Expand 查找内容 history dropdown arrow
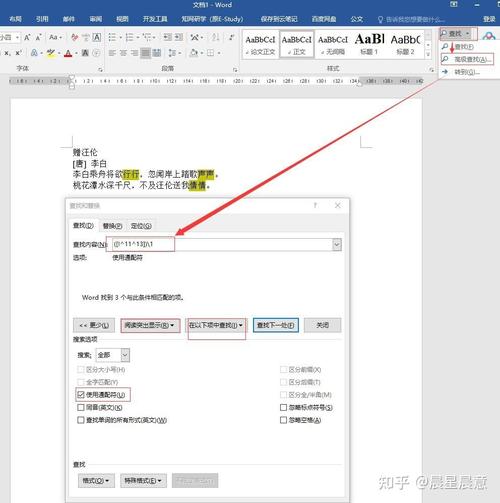Screen dimensions: 500x503 [337, 245]
